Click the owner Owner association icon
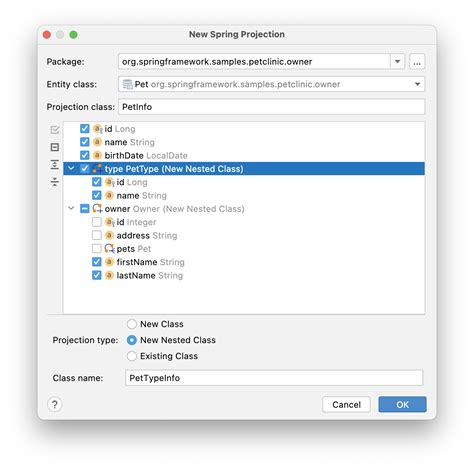Viewport: 474px width, 469px height. tap(97, 209)
